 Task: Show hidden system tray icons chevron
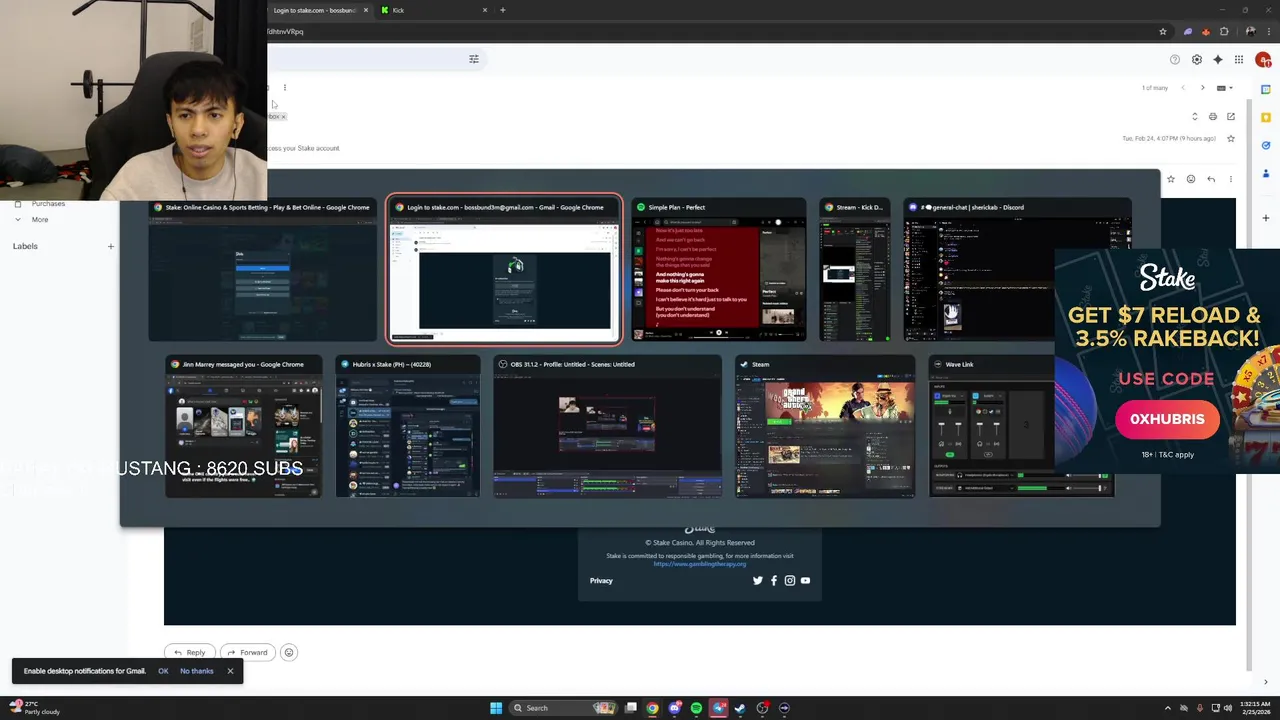click(x=1167, y=708)
